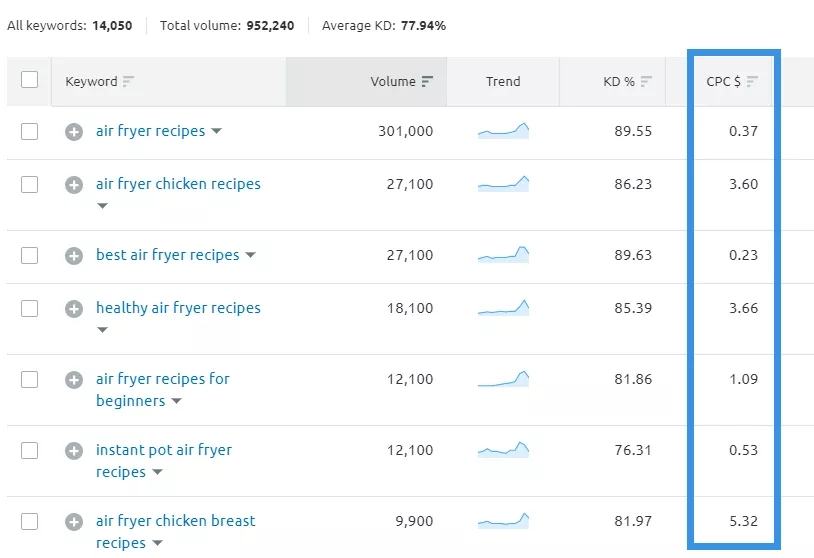
Task: Select checkbox for 'best air fryer recipes' row
Action: 29,255
